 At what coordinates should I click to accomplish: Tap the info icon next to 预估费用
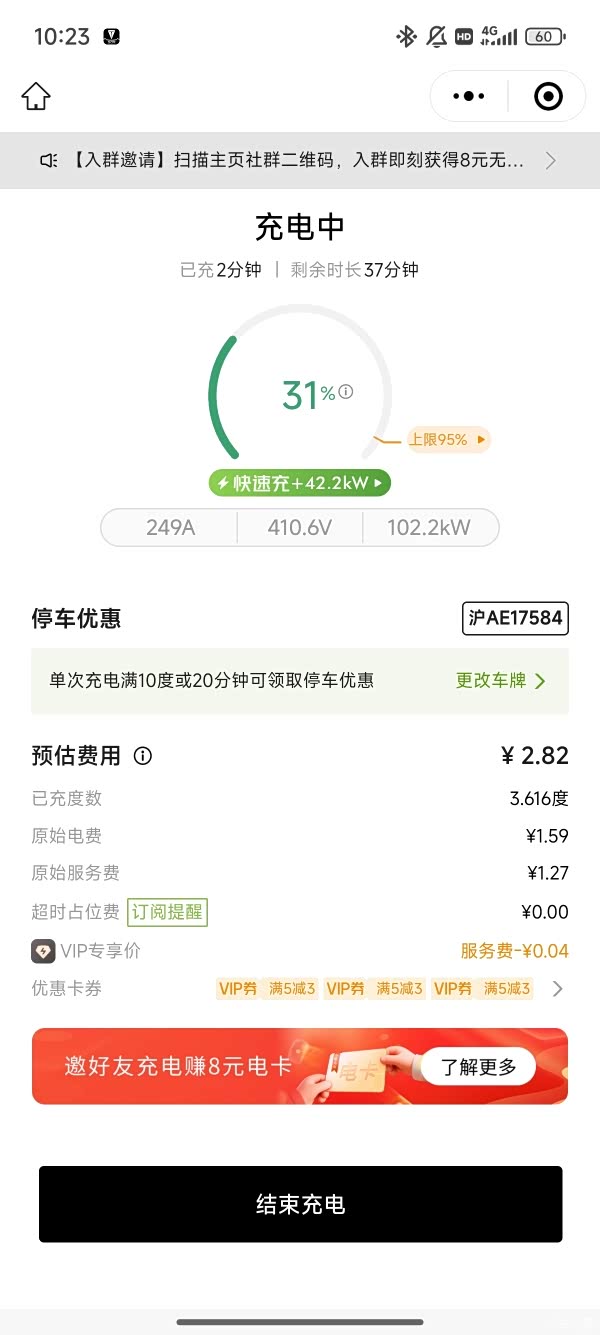tap(143, 756)
